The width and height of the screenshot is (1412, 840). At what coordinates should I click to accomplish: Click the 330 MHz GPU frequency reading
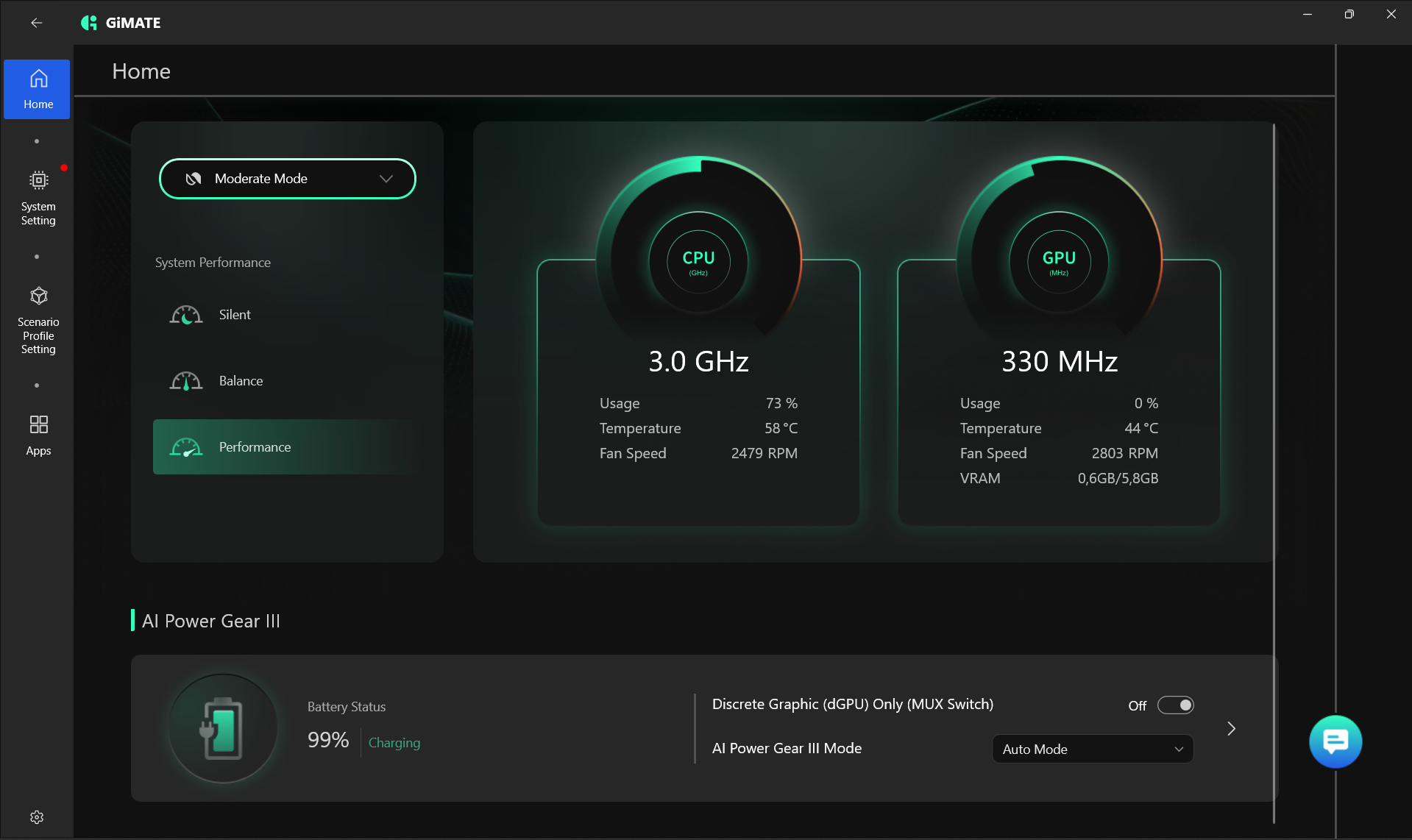(x=1060, y=361)
